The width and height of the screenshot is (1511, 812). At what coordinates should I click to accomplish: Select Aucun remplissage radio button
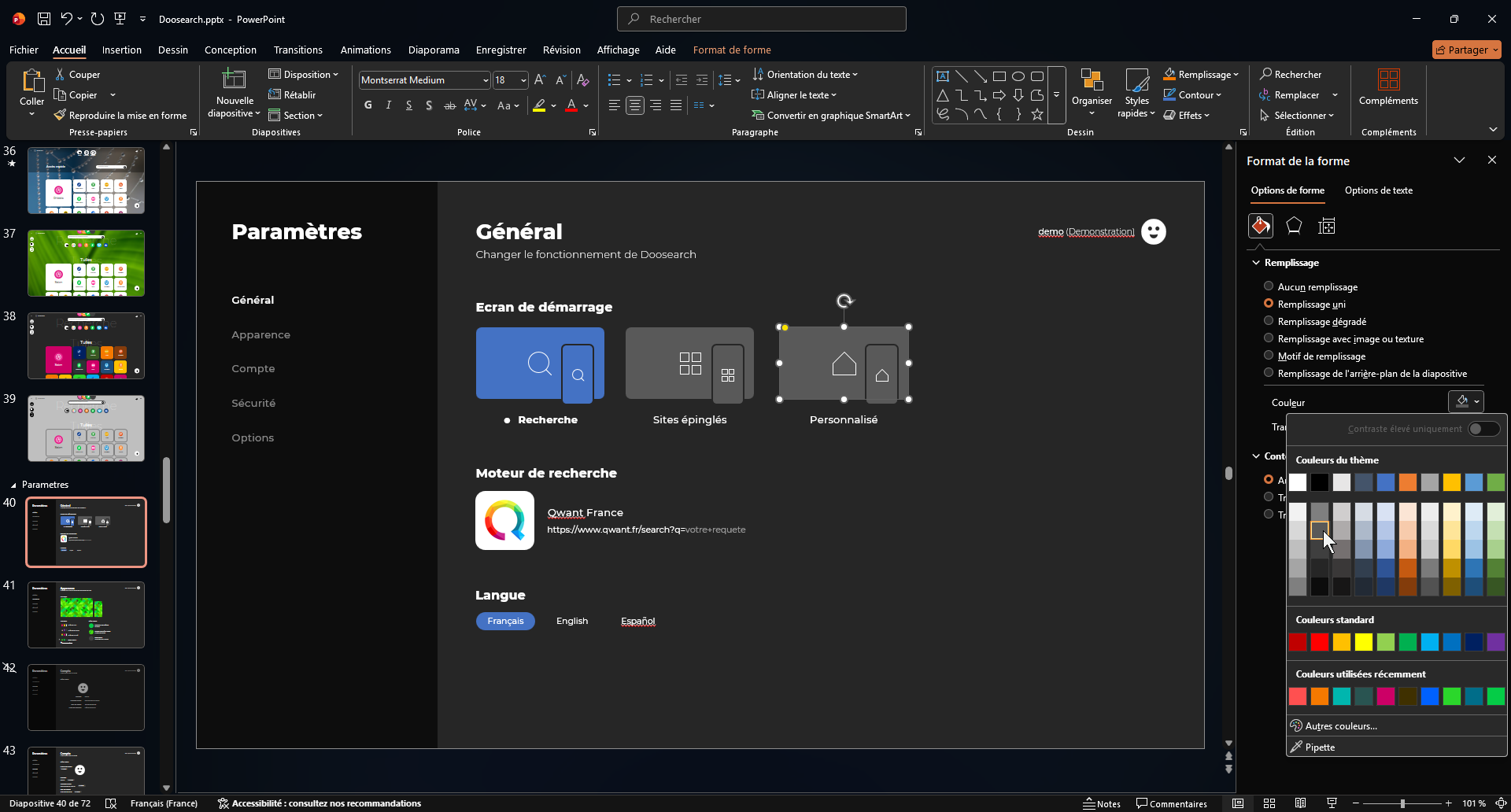point(1269,286)
